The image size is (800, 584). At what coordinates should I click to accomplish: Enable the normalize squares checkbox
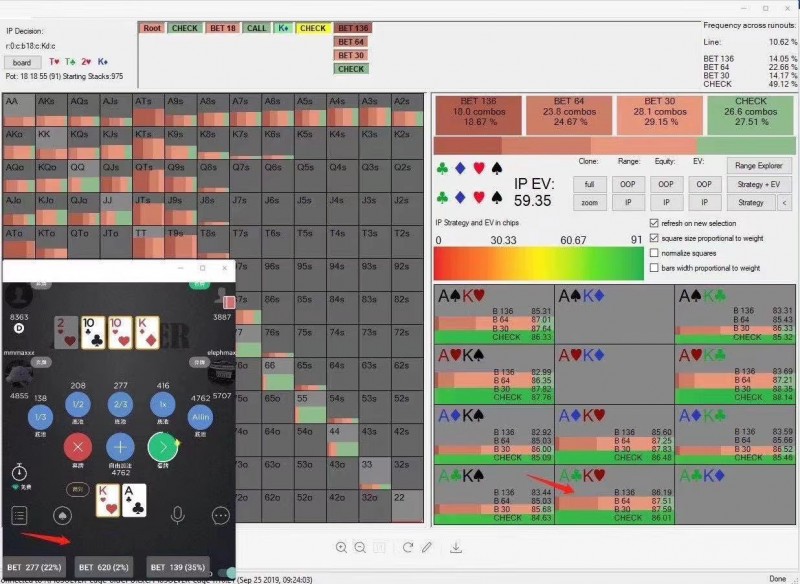click(x=654, y=253)
